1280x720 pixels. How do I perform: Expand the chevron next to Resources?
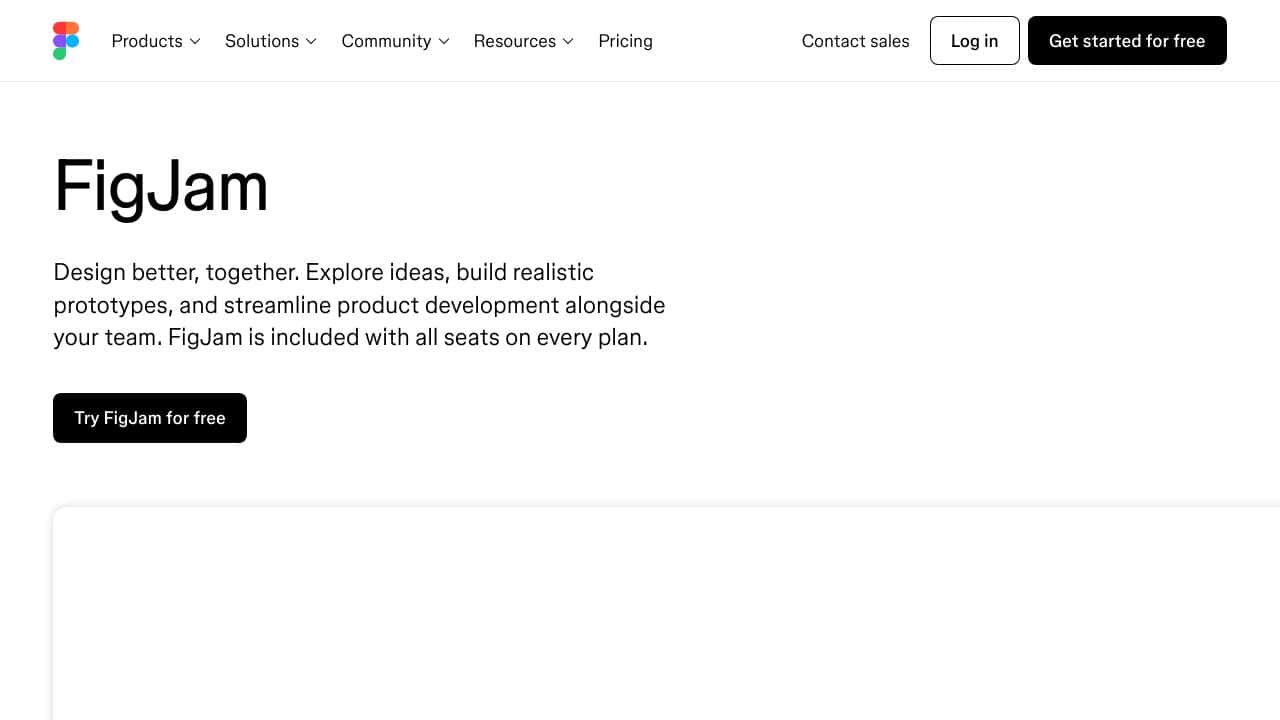pyautogui.click(x=568, y=41)
